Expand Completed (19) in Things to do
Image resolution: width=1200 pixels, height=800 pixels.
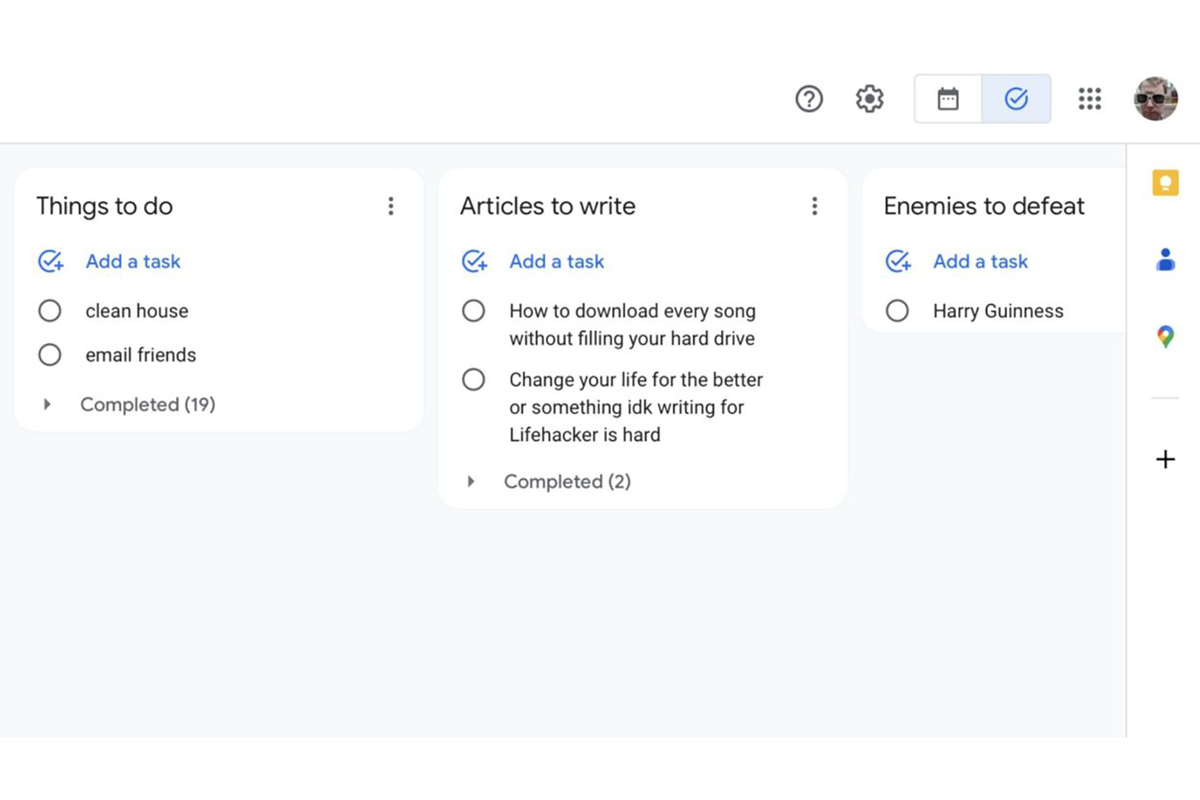(x=128, y=405)
